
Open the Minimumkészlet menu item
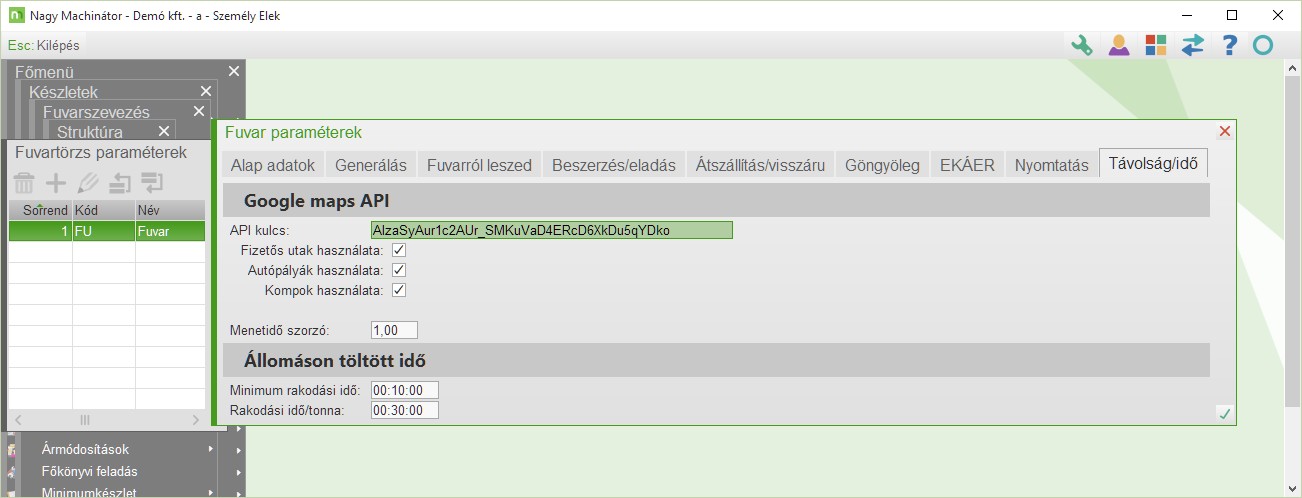tap(88, 492)
